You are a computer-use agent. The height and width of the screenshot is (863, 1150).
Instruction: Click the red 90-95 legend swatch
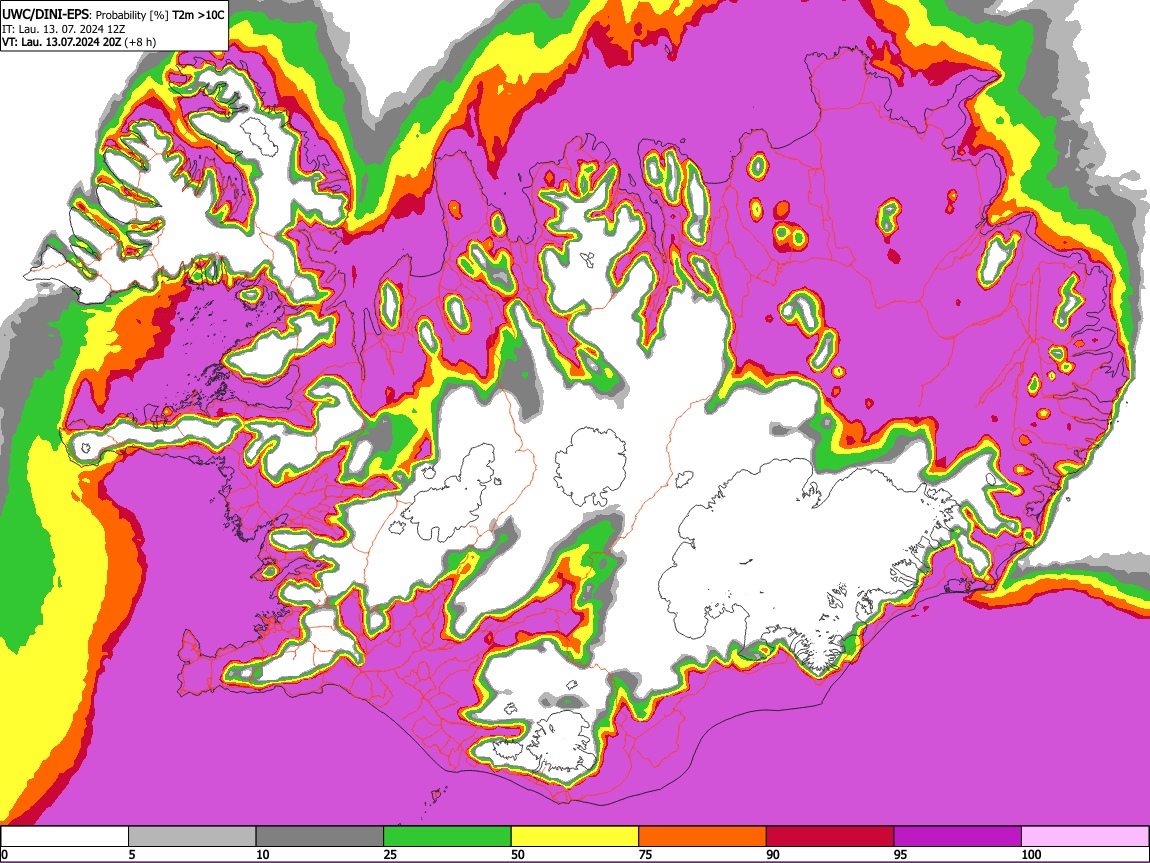830,836
